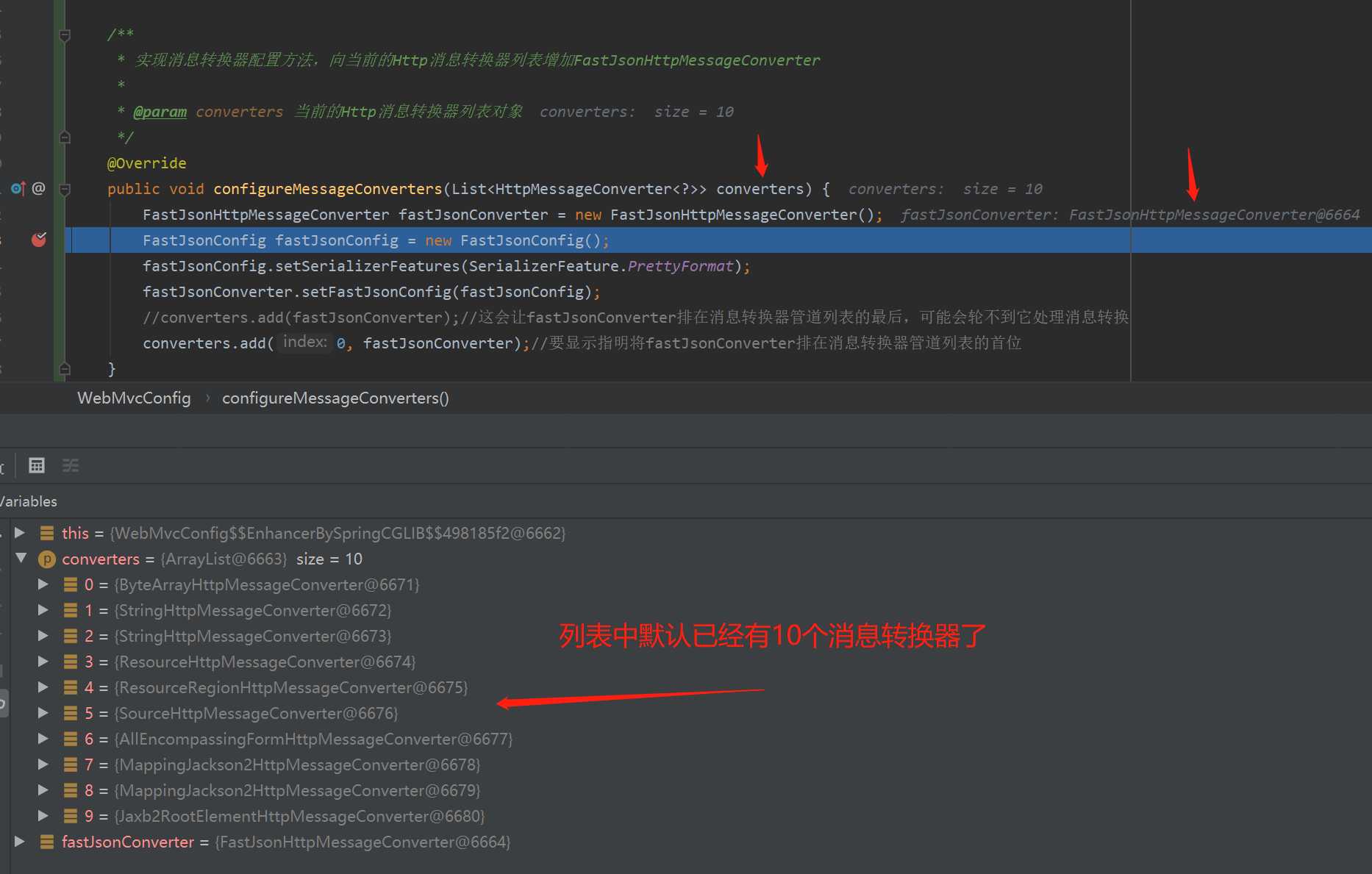Click the method closing brace fold marker
Image resolution: width=1372 pixels, height=874 pixels.
click(x=65, y=368)
